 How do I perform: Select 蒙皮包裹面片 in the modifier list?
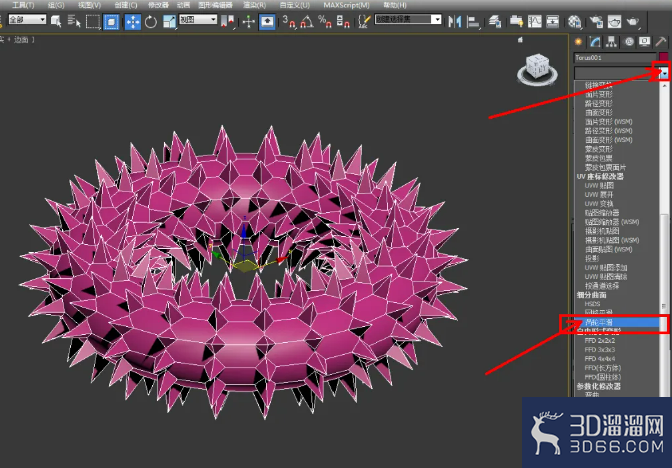[x=605, y=167]
